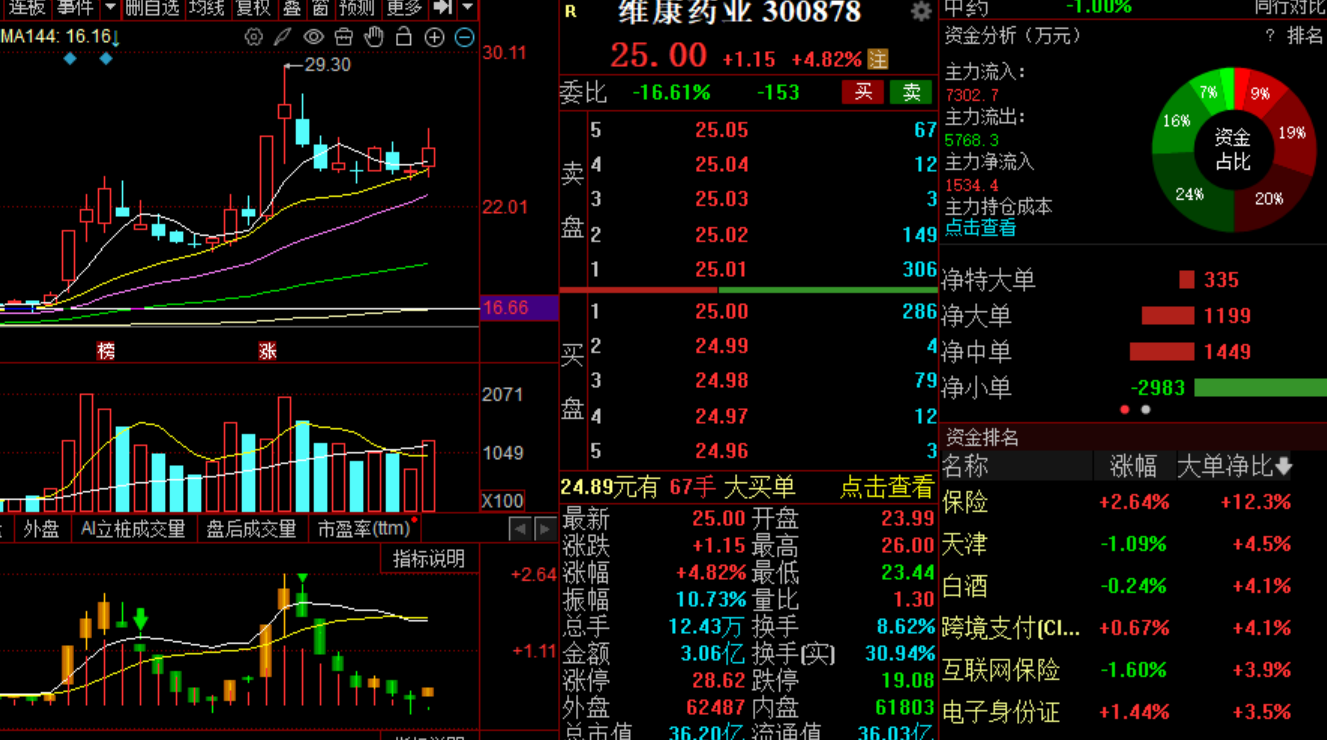Toggle 均线 moving averages
This screenshot has width=1327, height=740.
[206, 8]
